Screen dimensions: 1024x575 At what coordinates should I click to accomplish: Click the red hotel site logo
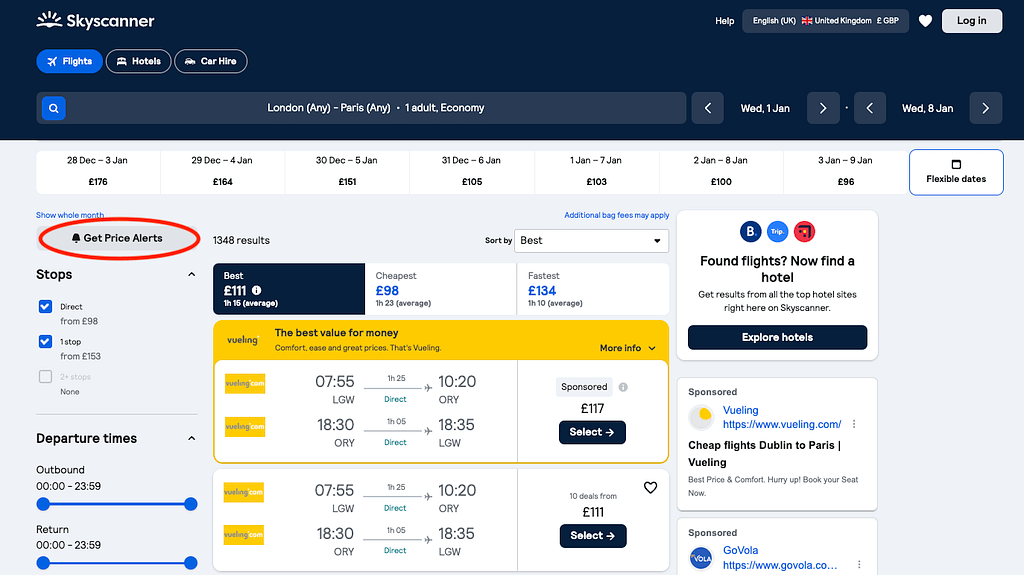[804, 231]
